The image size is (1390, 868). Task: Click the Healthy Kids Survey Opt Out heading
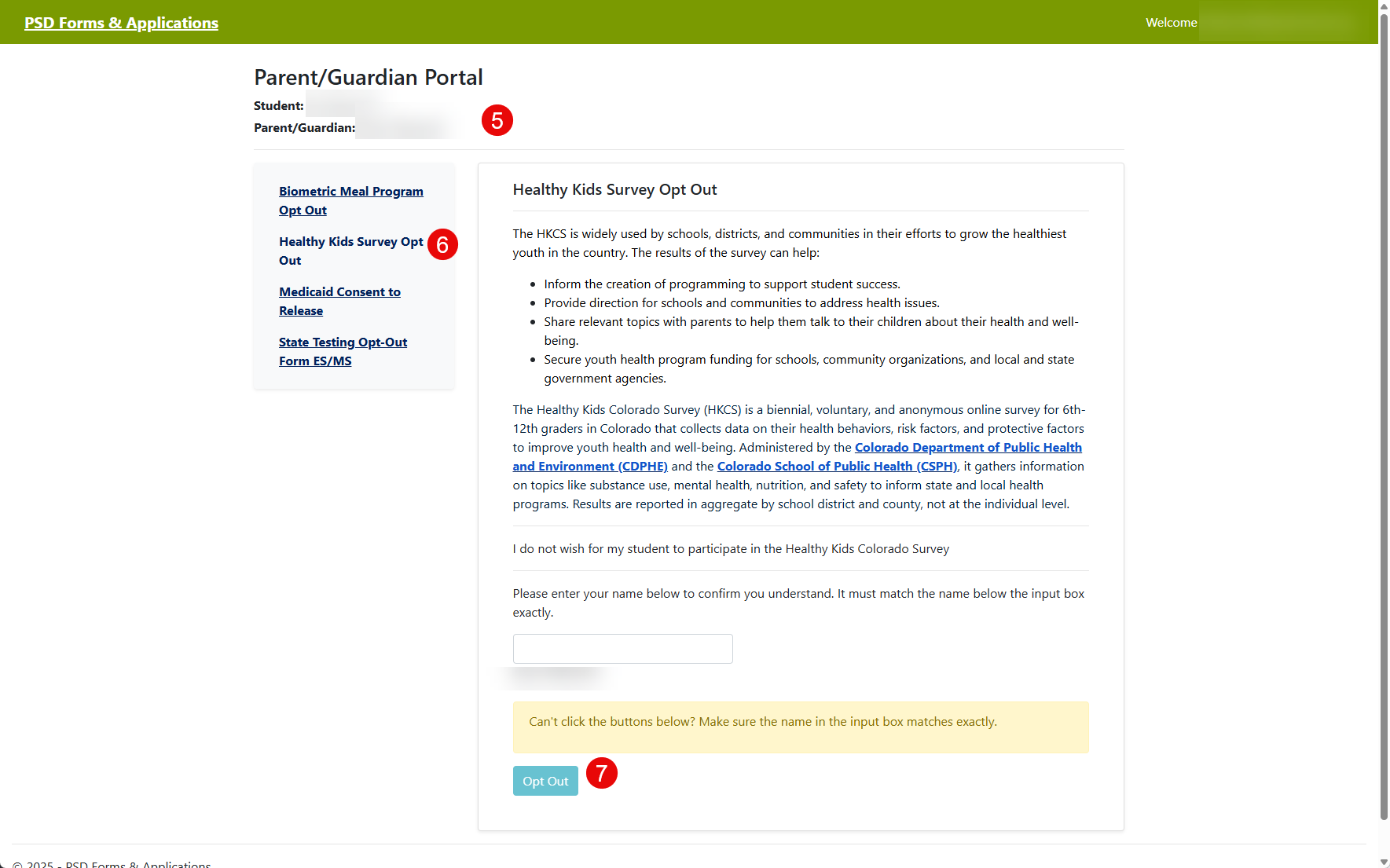[614, 189]
